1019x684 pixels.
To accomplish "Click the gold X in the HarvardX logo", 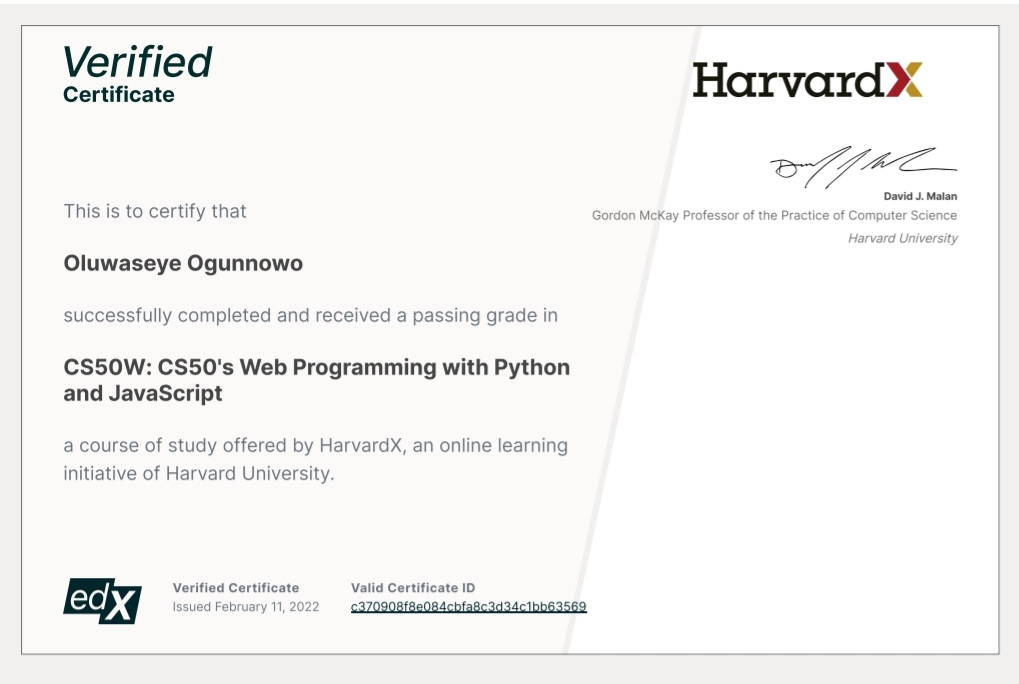I will pos(904,80).
